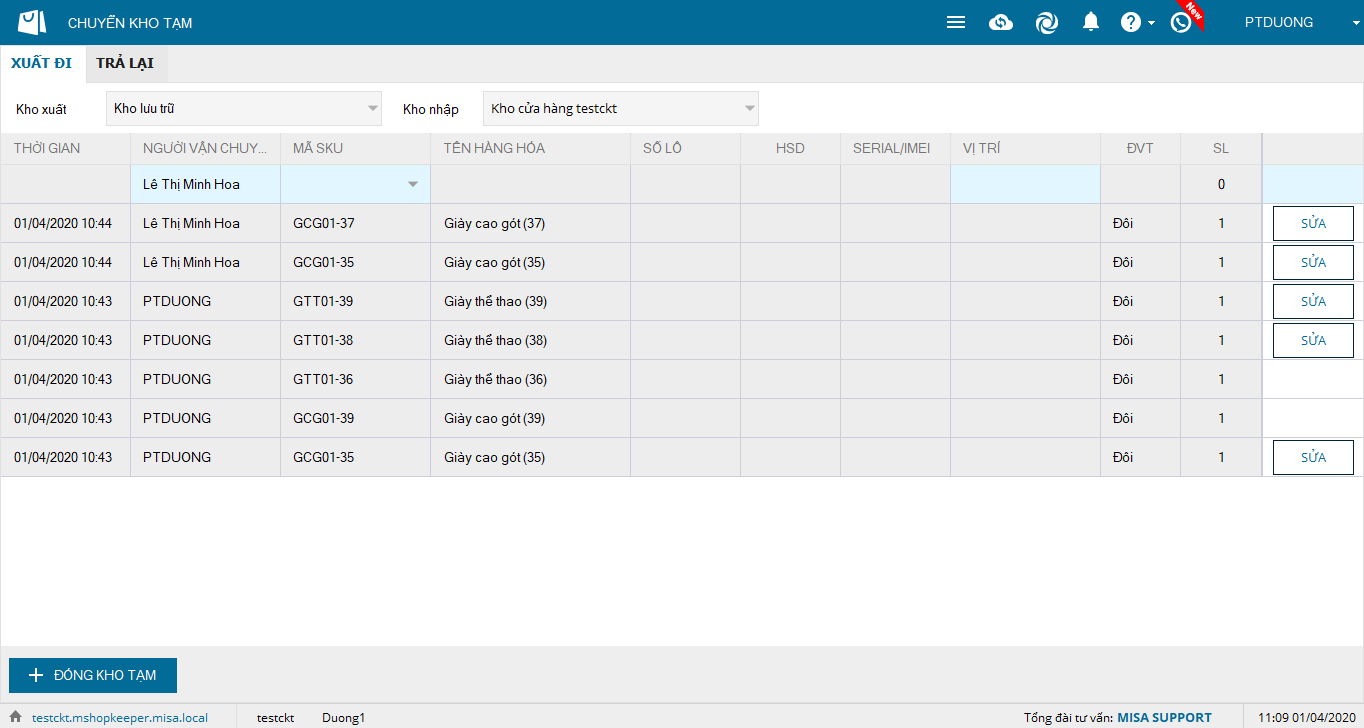Viewport: 1364px width, 728px height.
Task: Open the Mã SKU dropdown in entry row
Action: coord(412,184)
